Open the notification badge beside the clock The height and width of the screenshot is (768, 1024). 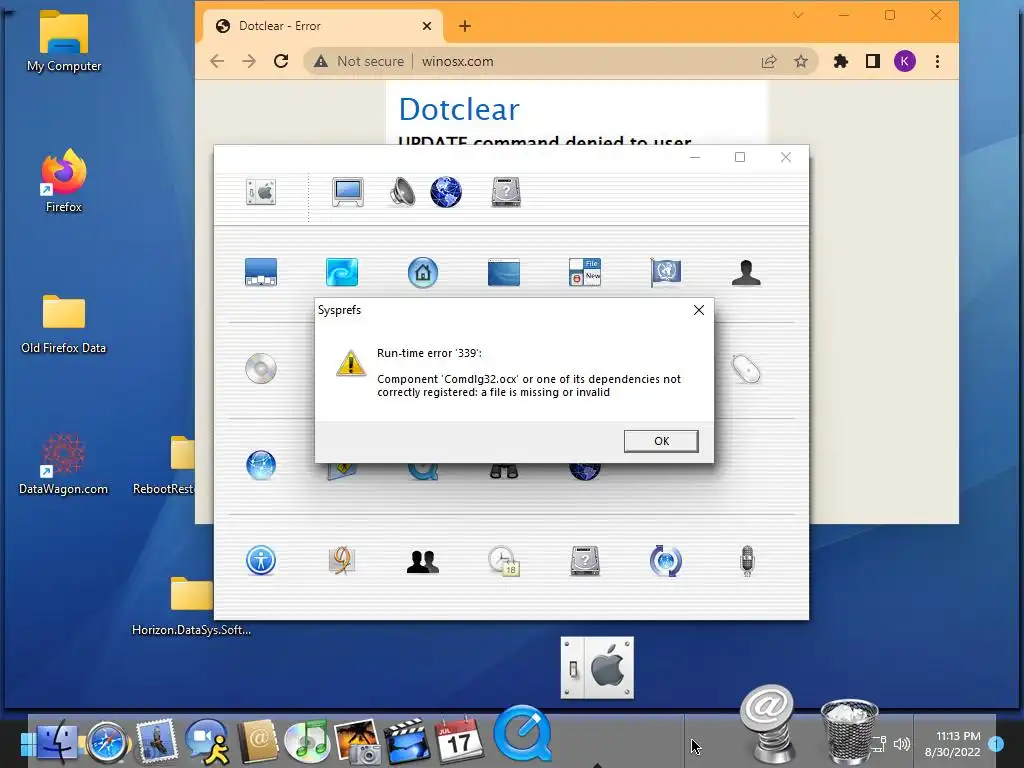pyautogui.click(x=996, y=743)
